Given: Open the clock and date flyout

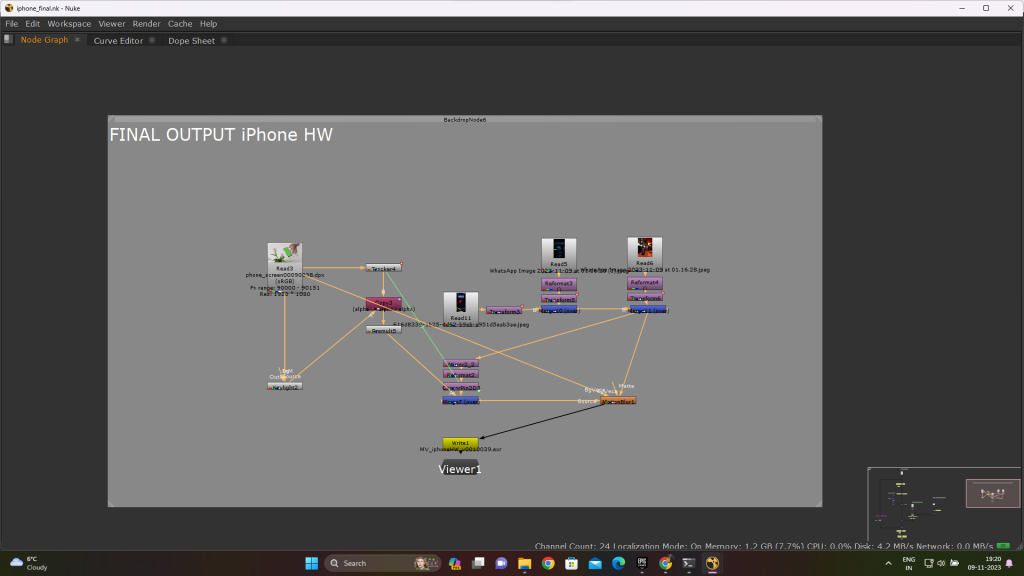Looking at the screenshot, I should point(984,563).
